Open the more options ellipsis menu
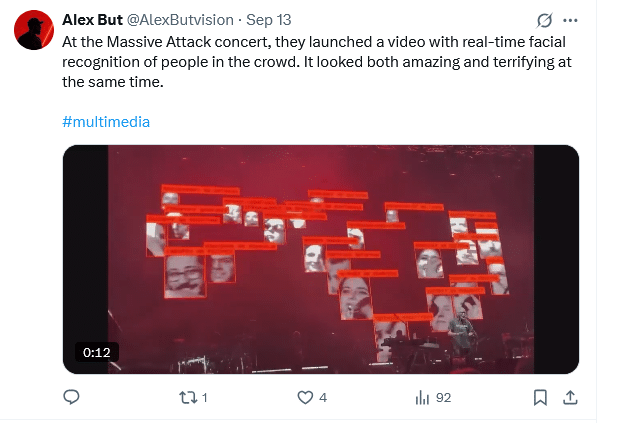 tap(571, 20)
